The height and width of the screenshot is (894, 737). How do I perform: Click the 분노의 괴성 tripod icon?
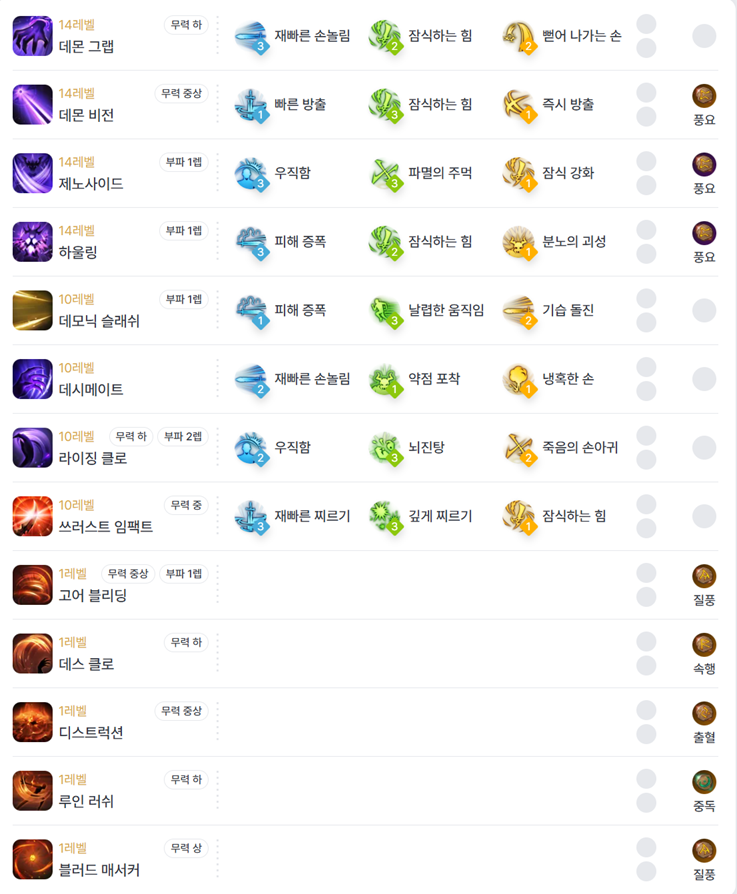coord(519,242)
